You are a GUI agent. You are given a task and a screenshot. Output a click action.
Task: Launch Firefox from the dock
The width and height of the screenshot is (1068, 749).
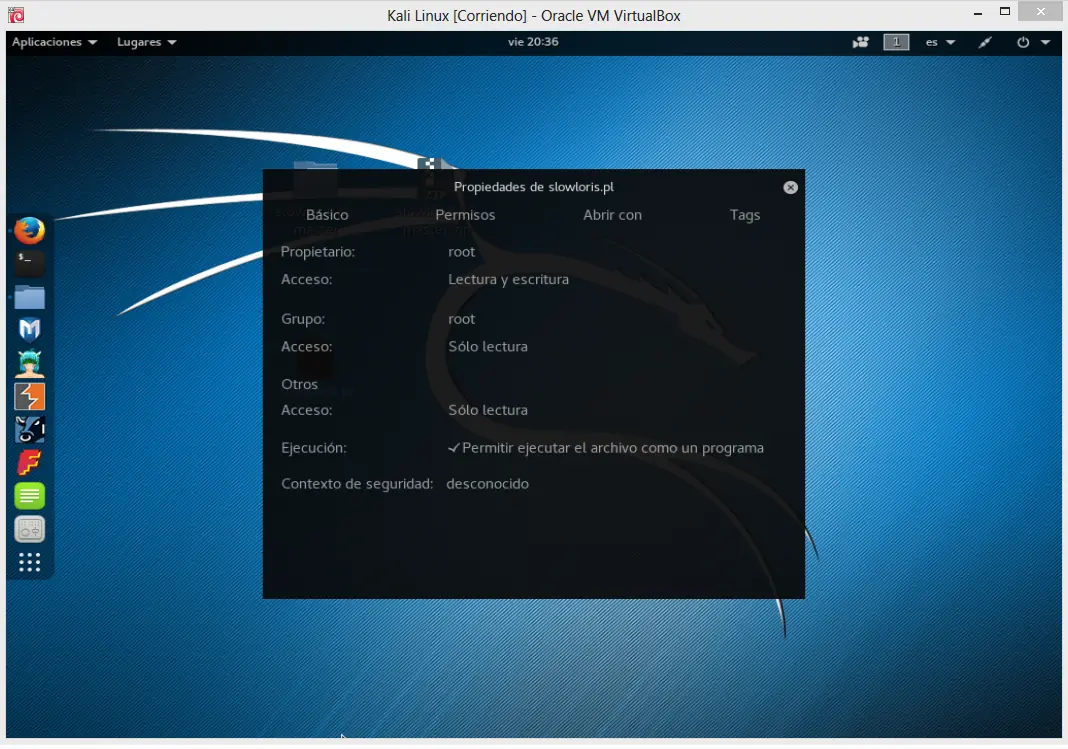[x=29, y=230]
